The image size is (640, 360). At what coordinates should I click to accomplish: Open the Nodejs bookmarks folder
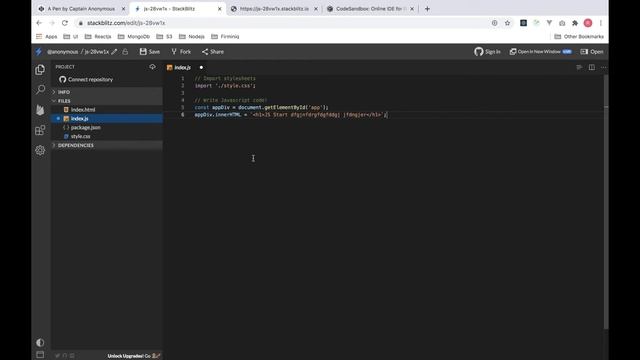tap(192, 37)
